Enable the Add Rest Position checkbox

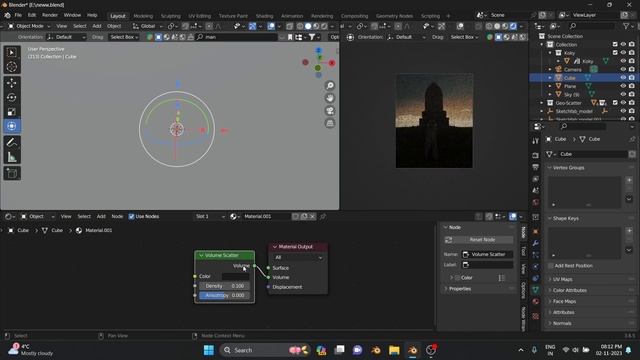tap(551, 266)
